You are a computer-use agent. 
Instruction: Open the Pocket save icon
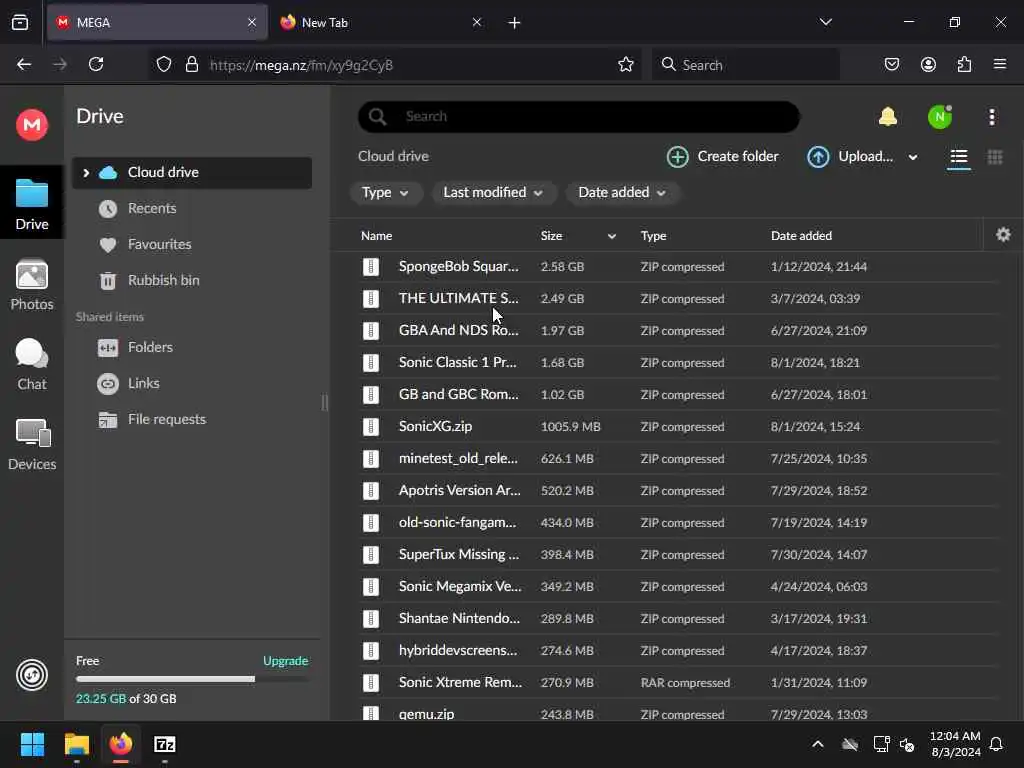tap(891, 64)
